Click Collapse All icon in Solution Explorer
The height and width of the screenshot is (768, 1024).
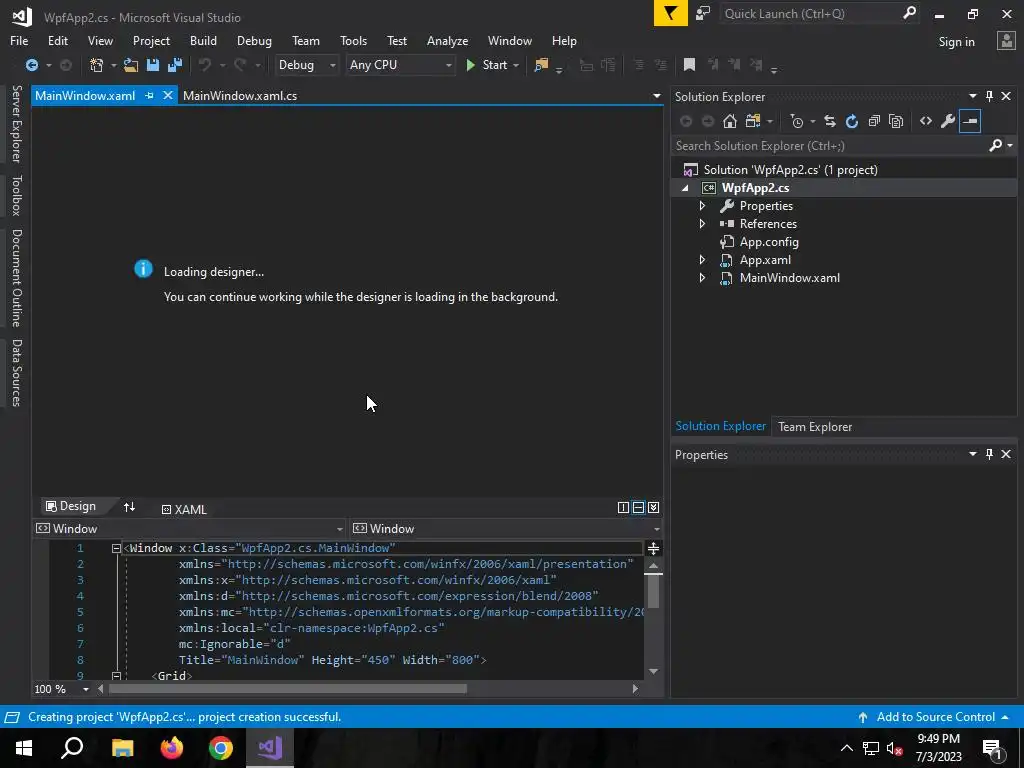tap(874, 121)
